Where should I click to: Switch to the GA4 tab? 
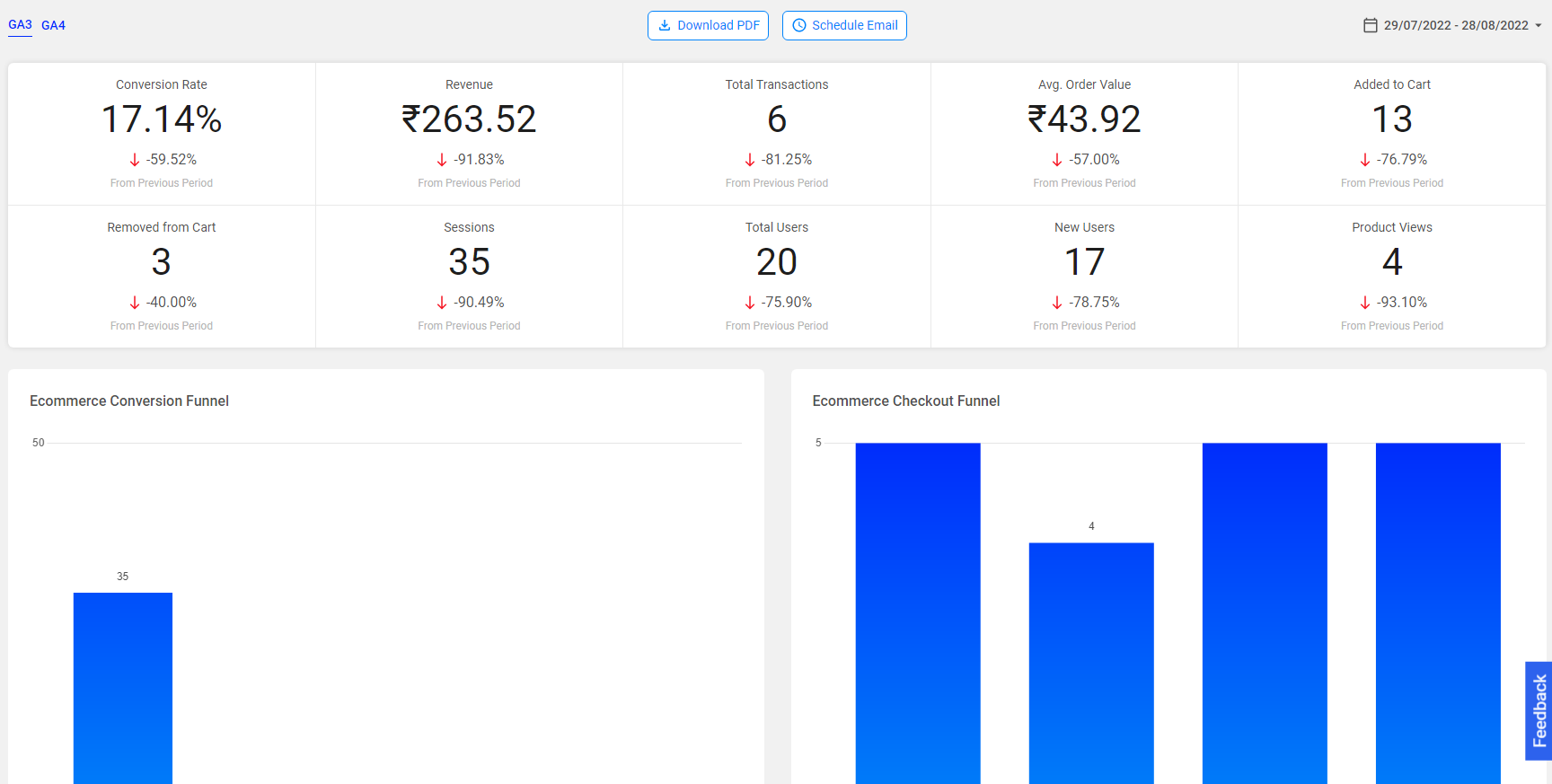[53, 25]
